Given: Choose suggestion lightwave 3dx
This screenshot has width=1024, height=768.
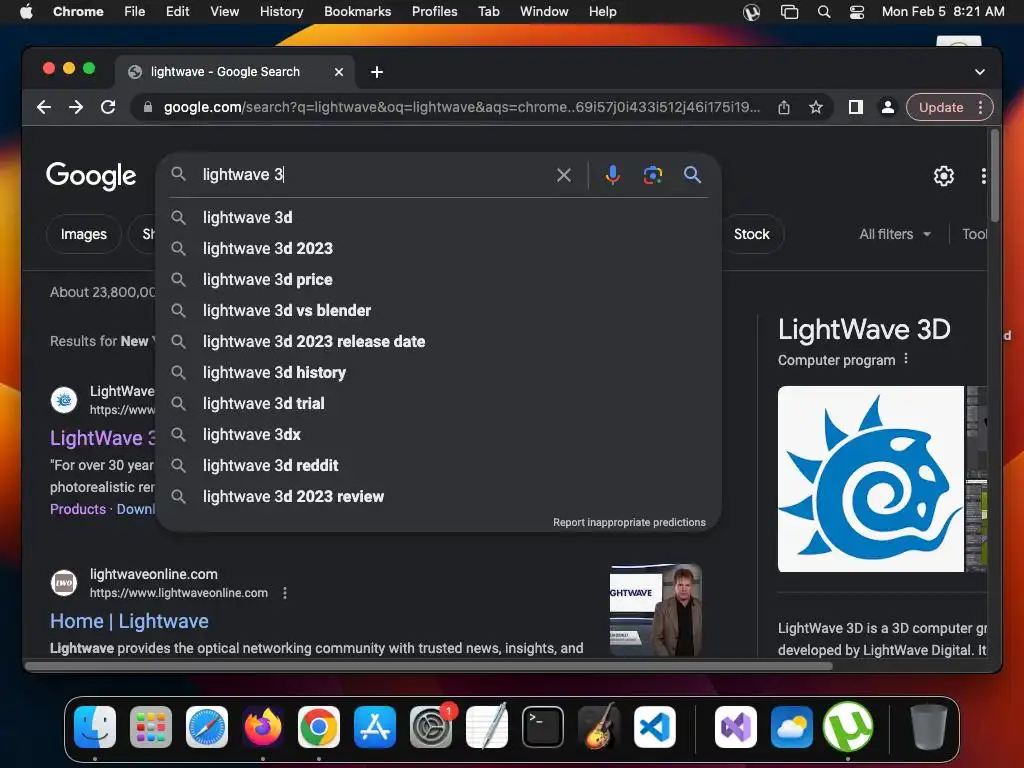Looking at the screenshot, I should click(x=439, y=434).
